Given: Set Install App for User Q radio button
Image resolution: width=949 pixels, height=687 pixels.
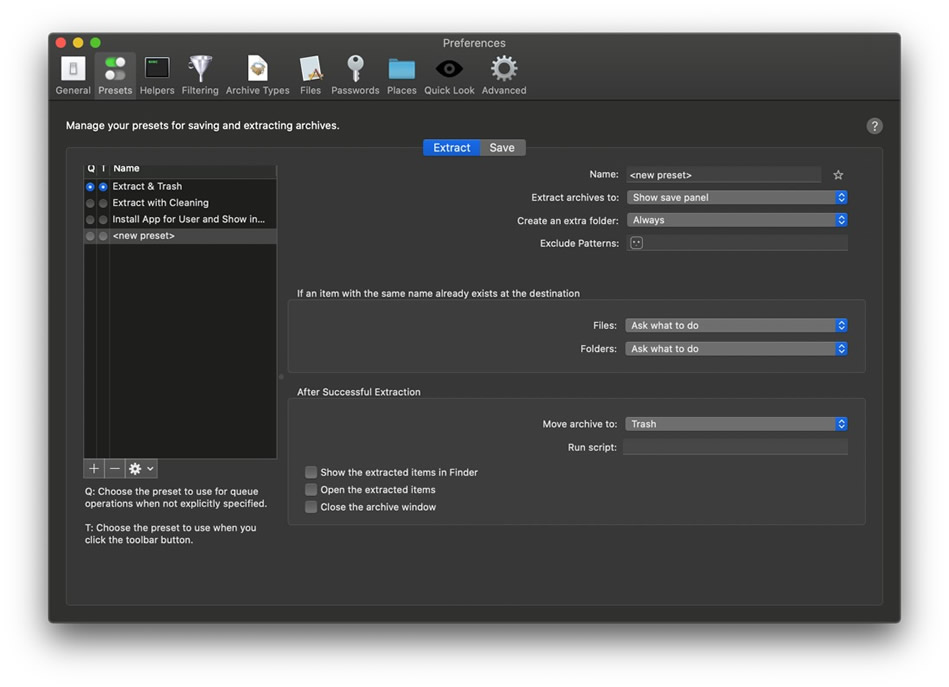Looking at the screenshot, I should pos(90,219).
